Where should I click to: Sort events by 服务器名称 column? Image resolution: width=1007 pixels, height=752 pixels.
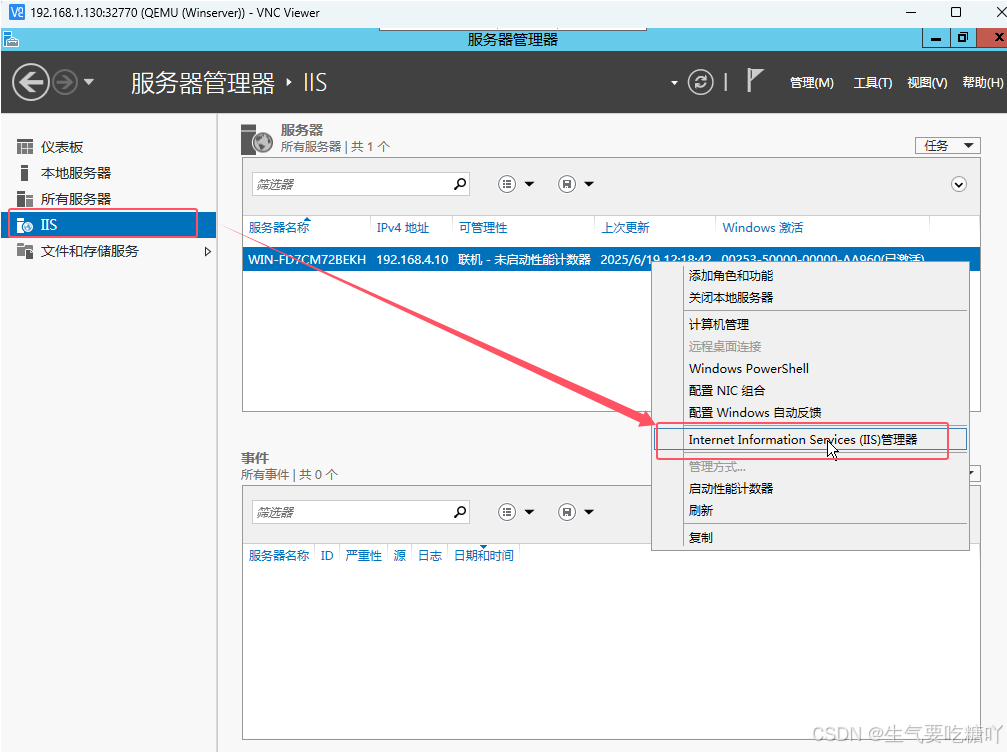(279, 555)
